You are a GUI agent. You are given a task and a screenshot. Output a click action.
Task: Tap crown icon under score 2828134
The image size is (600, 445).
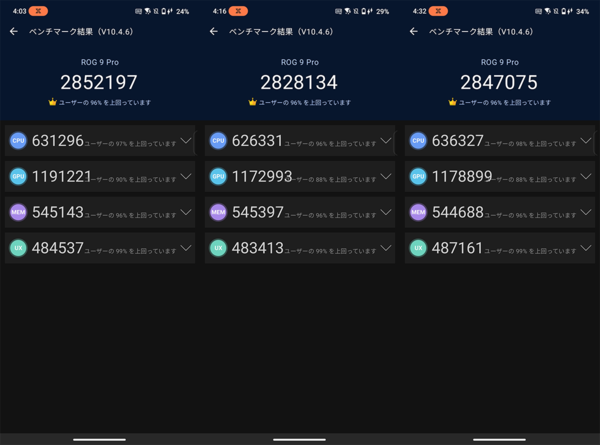252,102
